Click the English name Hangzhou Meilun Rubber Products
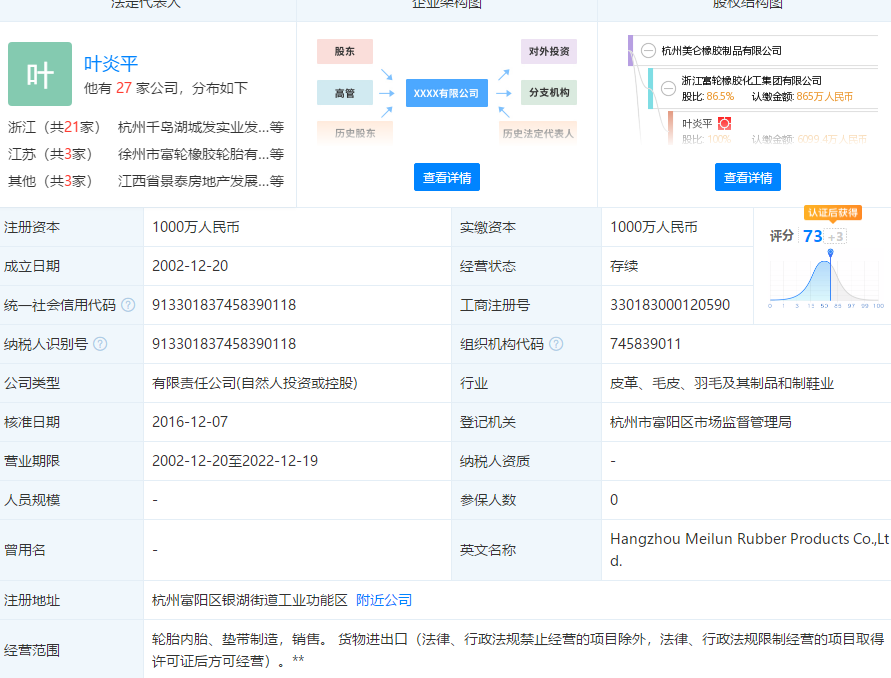 click(750, 550)
